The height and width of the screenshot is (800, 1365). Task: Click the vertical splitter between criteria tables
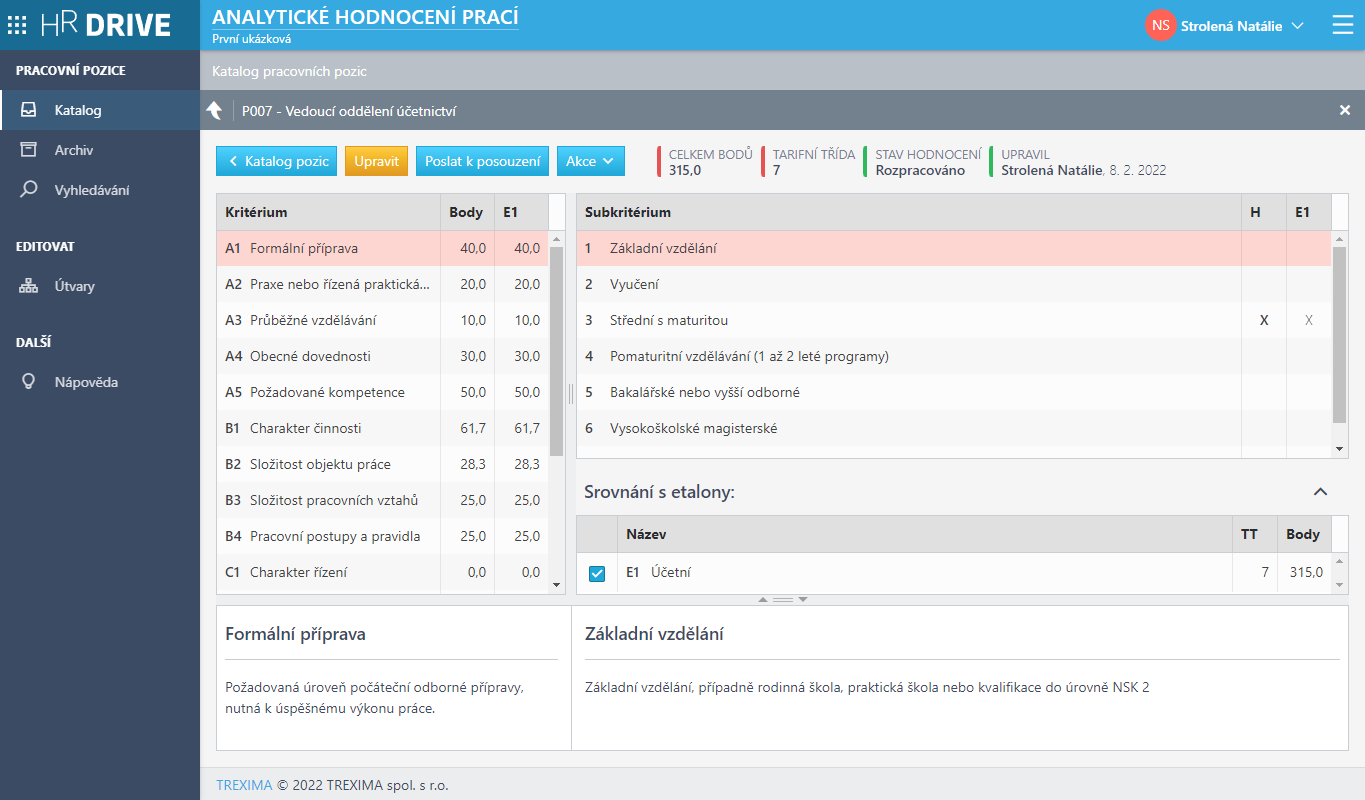571,393
